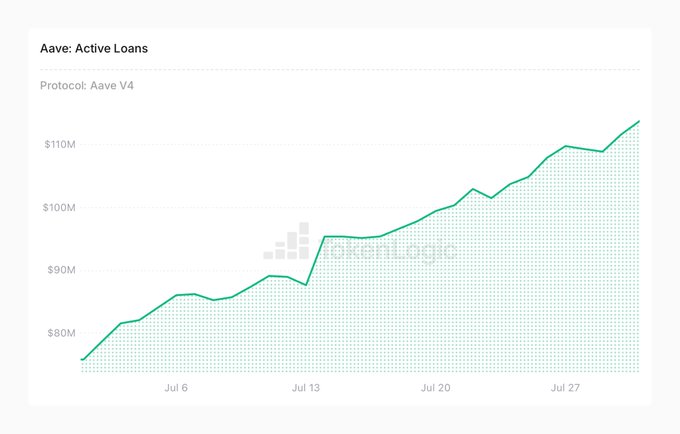680x434 pixels.
Task: Click the $80M y-axis label
Action: (x=62, y=333)
